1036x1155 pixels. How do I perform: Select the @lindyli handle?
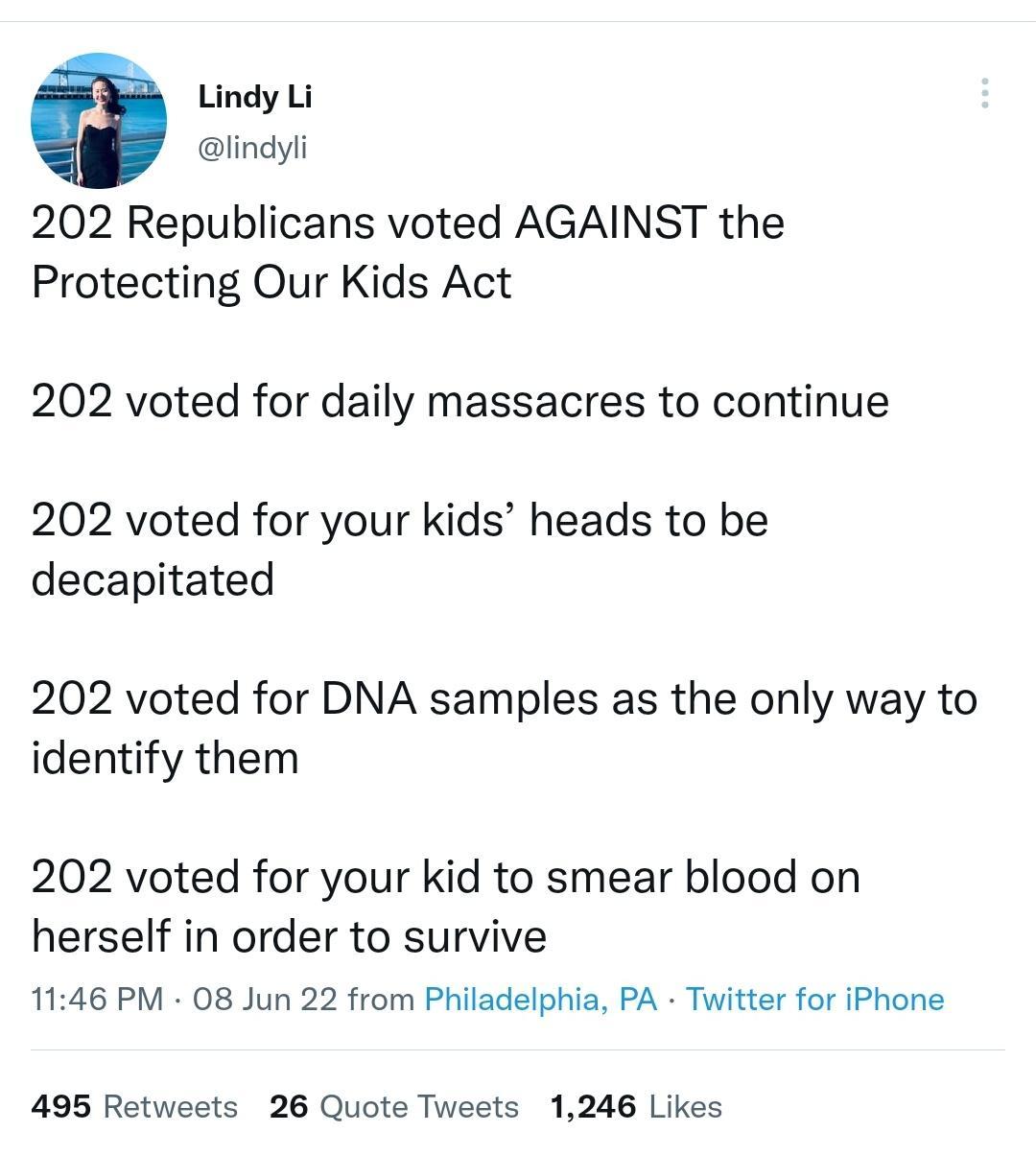click(251, 147)
